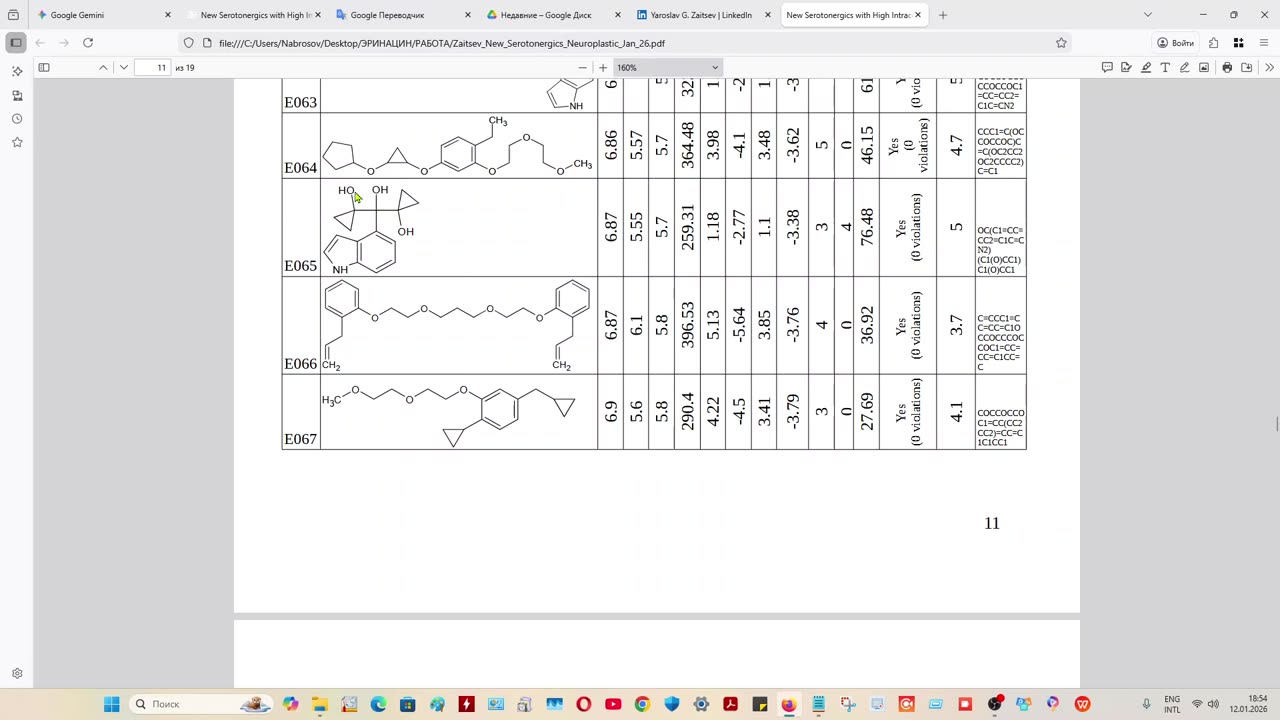The width and height of the screenshot is (1280, 720).
Task: Select the PDF highlight tool
Action: click(1146, 67)
